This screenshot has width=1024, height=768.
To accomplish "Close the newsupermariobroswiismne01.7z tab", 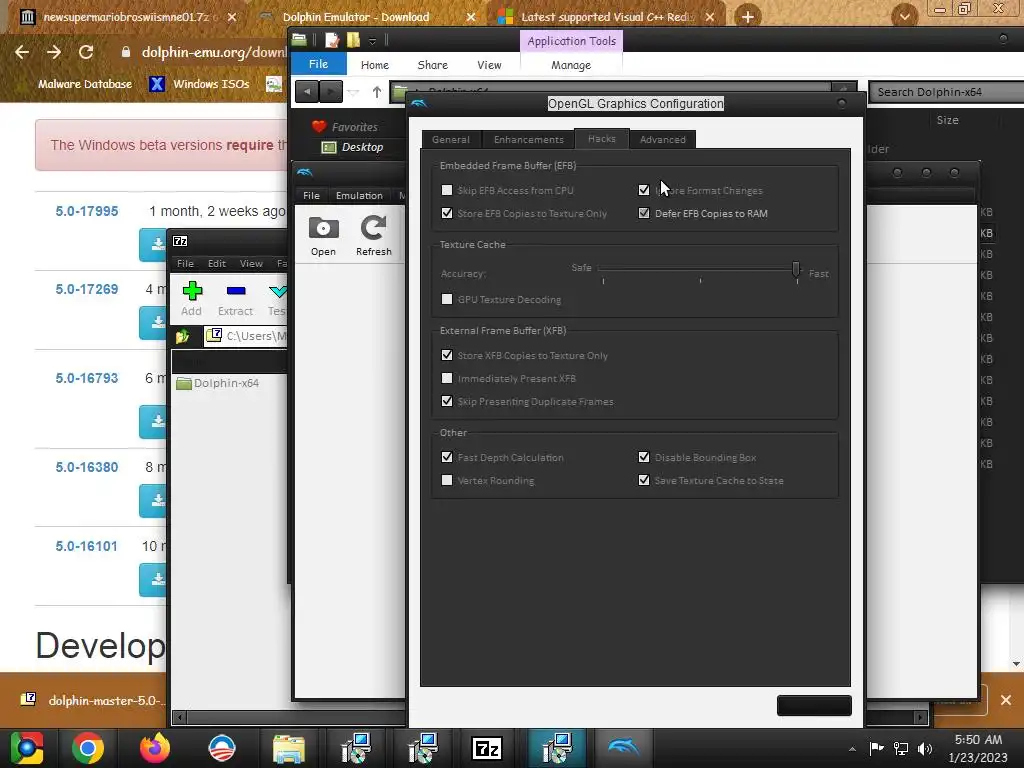I will (232, 17).
